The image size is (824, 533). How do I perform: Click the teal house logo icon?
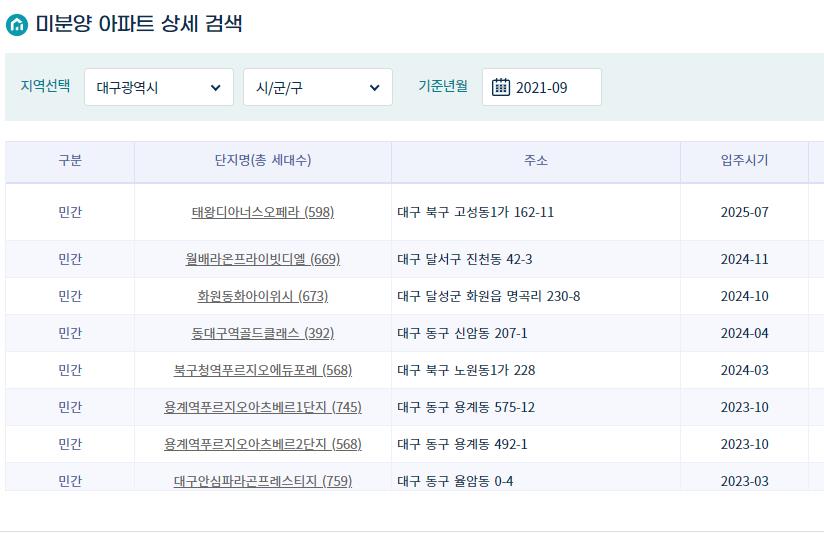pyautogui.click(x=17, y=24)
